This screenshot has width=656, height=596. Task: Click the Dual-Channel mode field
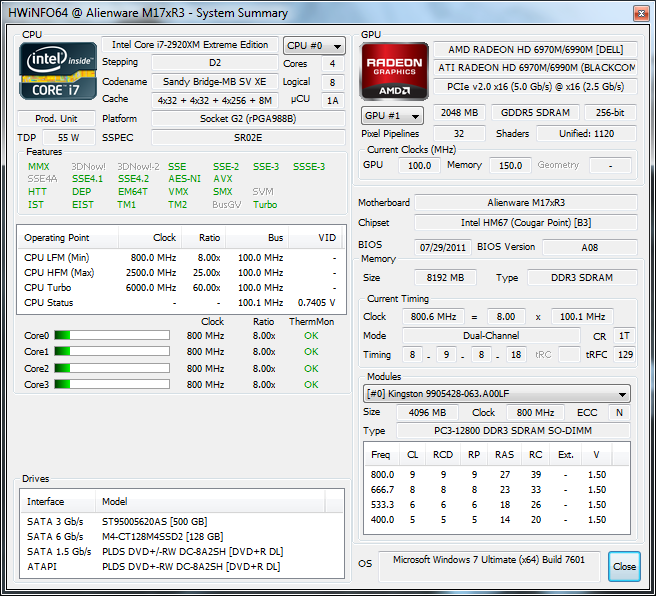coord(491,335)
